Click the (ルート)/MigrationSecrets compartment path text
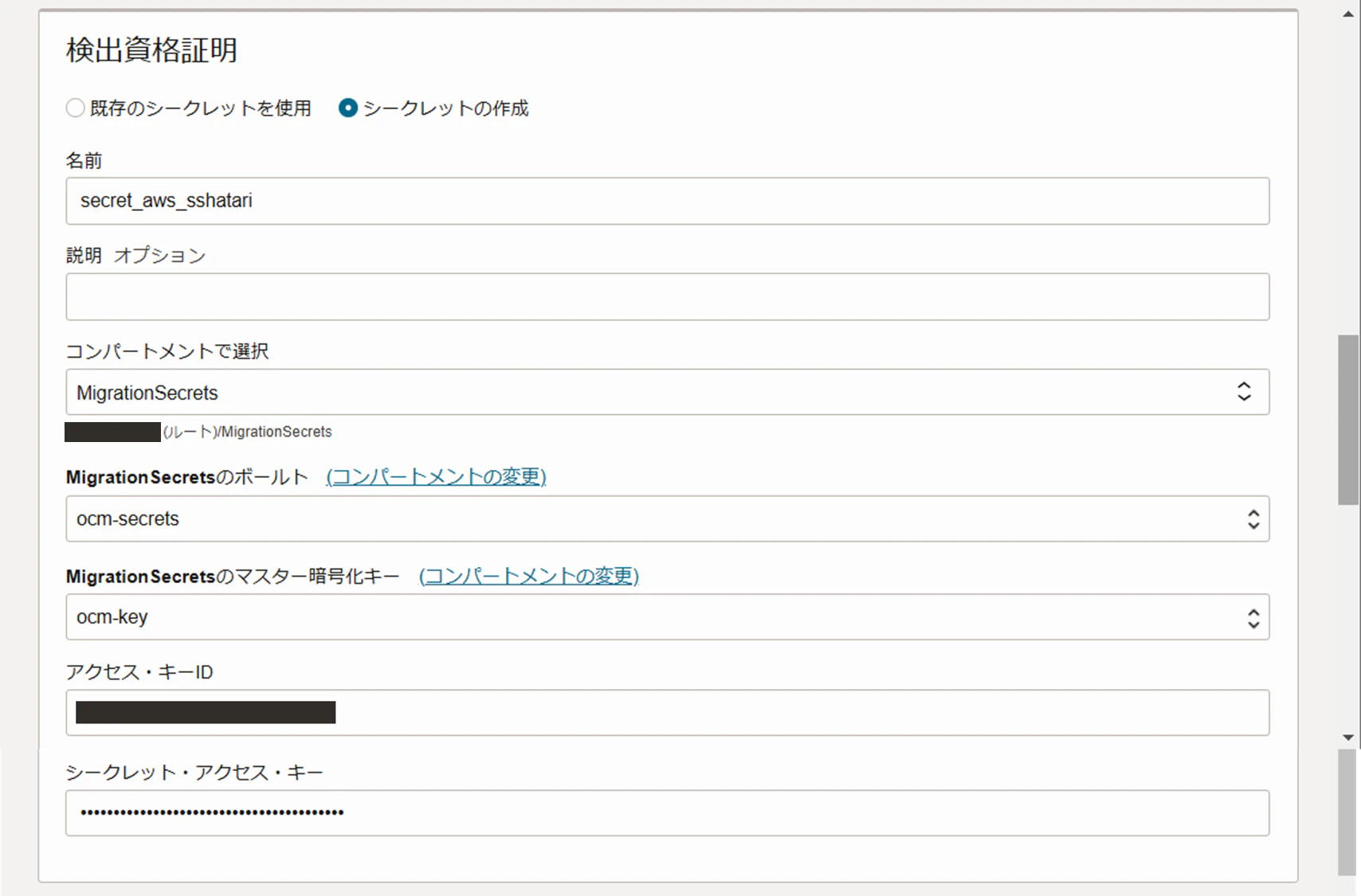This screenshot has width=1361, height=896. coord(247,432)
